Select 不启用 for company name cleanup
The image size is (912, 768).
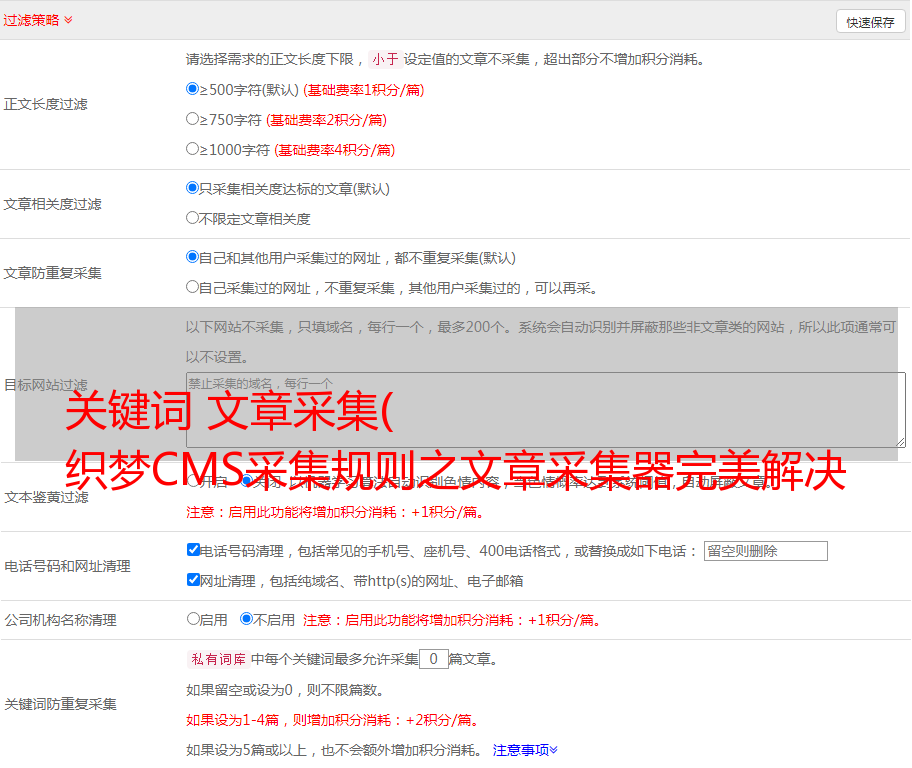[x=246, y=619]
